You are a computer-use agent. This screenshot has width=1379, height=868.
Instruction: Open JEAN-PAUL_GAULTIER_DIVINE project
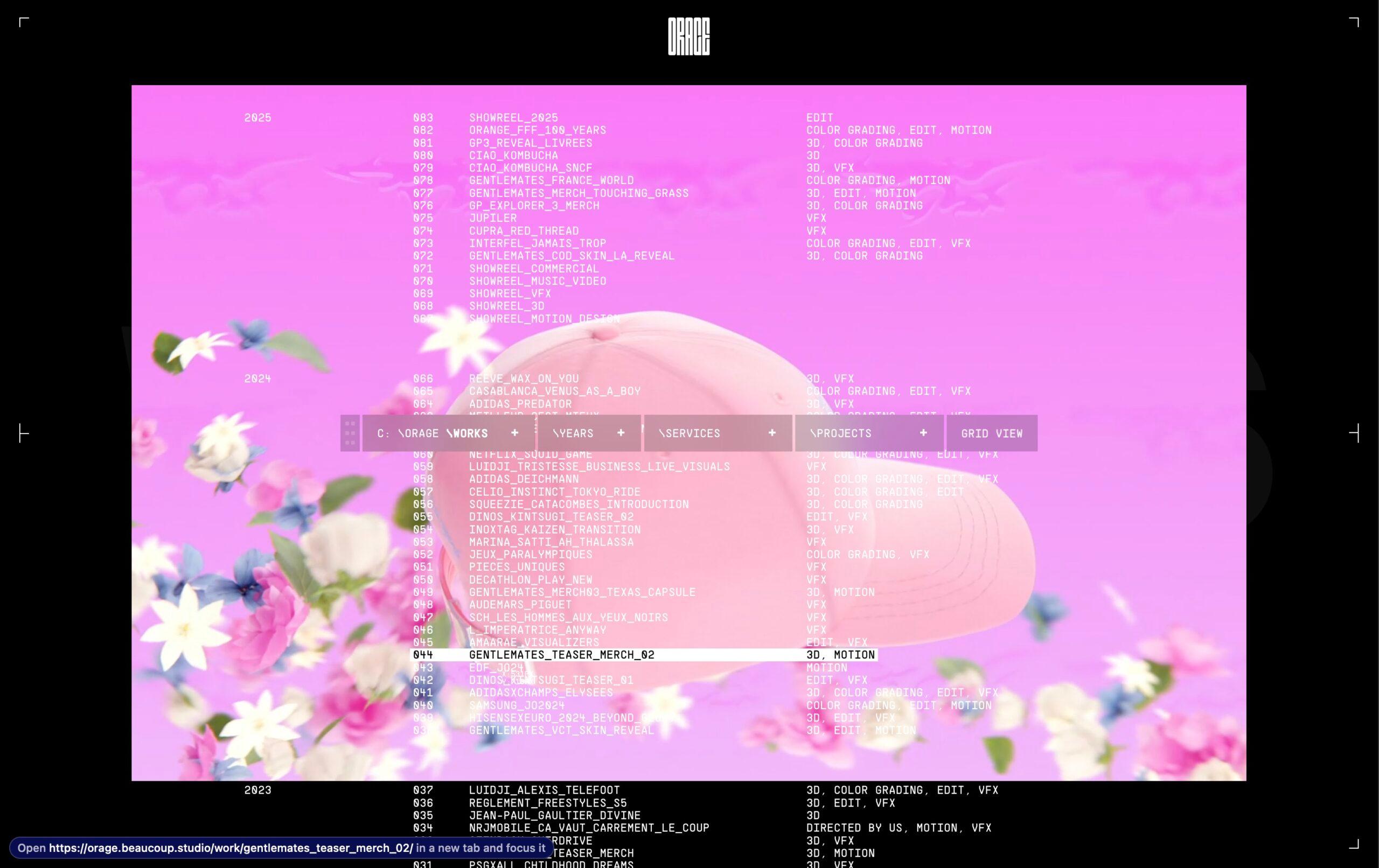[x=554, y=815]
